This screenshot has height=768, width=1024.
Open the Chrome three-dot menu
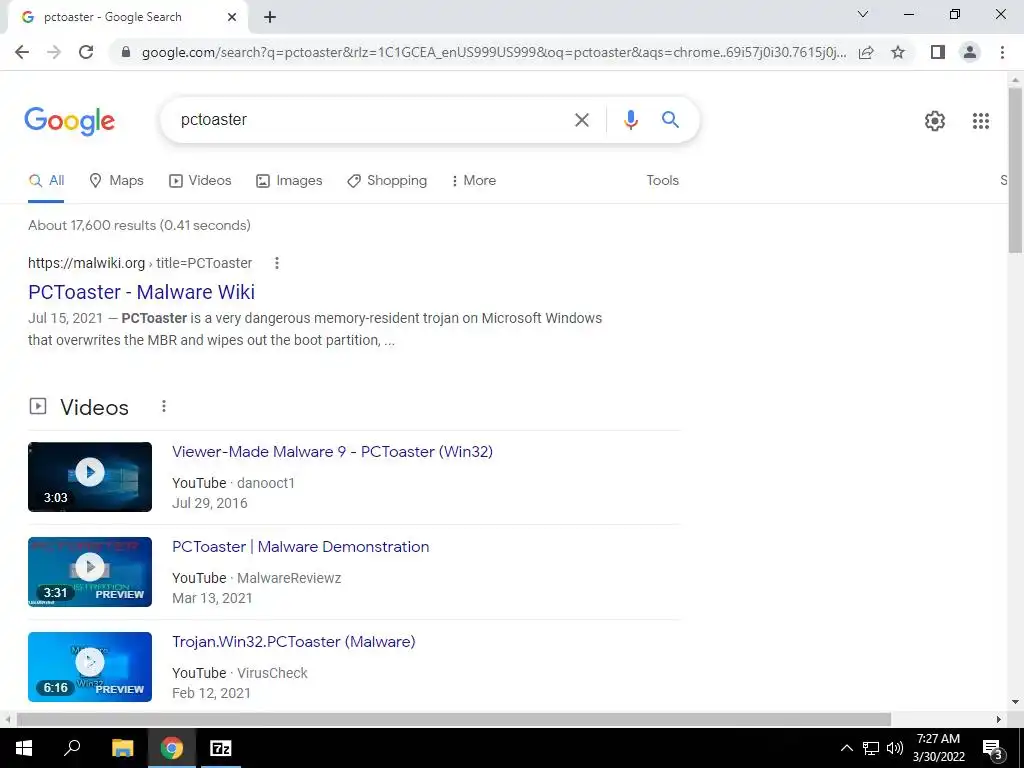[1002, 52]
